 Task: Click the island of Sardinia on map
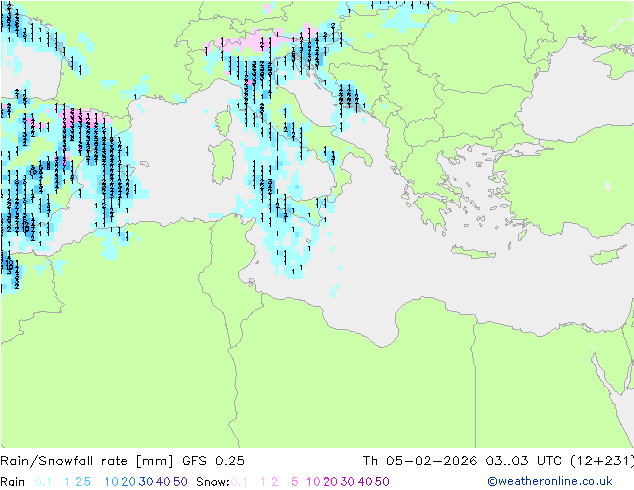coord(222,162)
